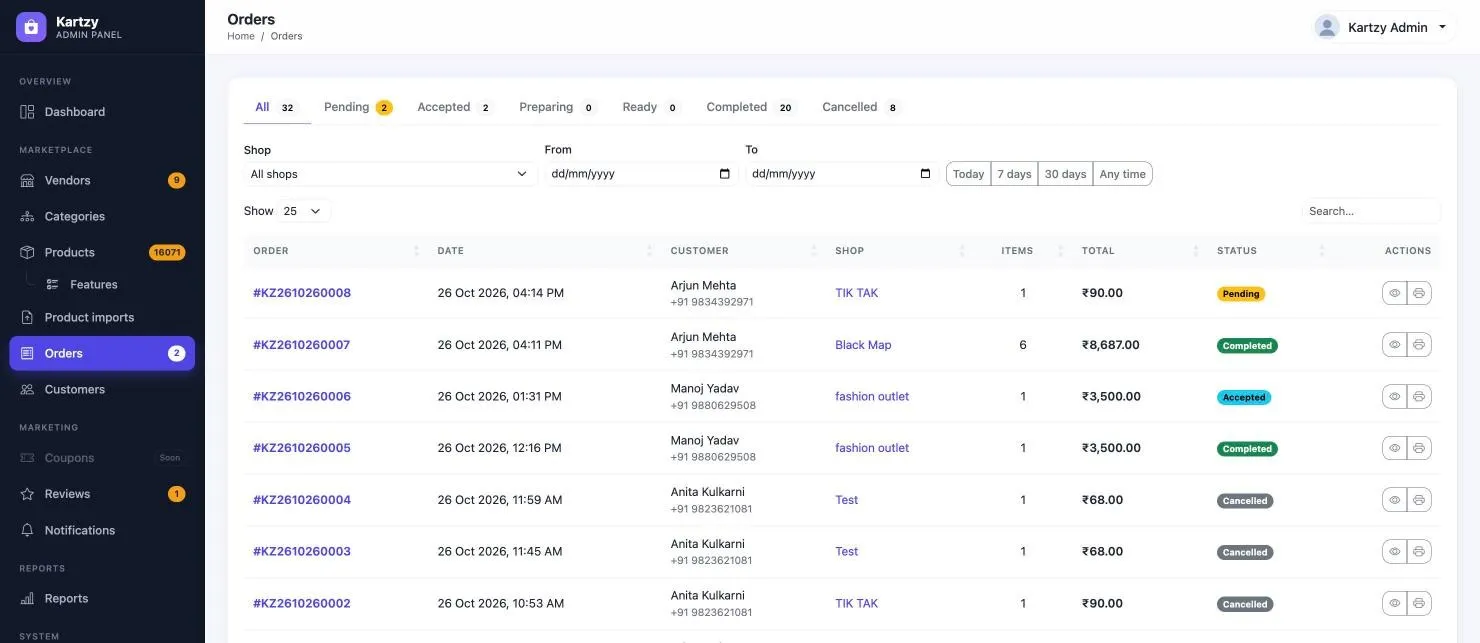Open TIK TAK shop link for order #KZ2610260002
This screenshot has width=1480, height=643.
(857, 603)
